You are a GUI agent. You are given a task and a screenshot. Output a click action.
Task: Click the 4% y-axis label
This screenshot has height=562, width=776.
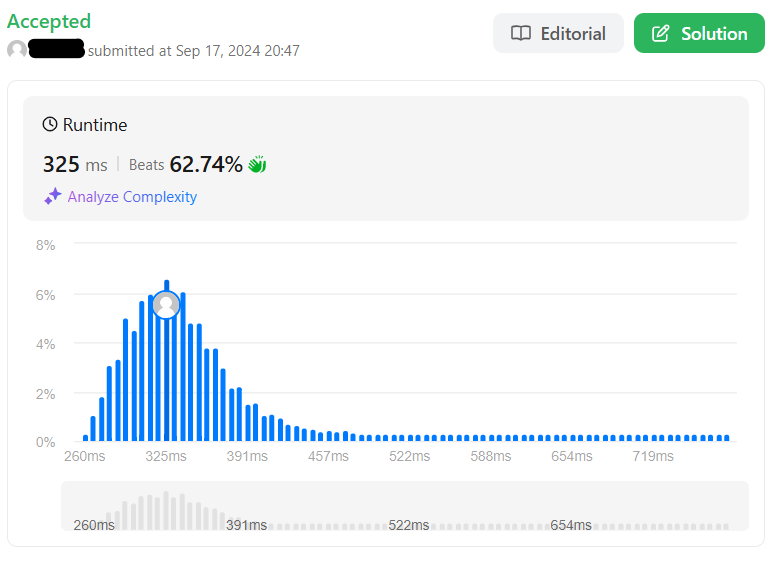46,344
